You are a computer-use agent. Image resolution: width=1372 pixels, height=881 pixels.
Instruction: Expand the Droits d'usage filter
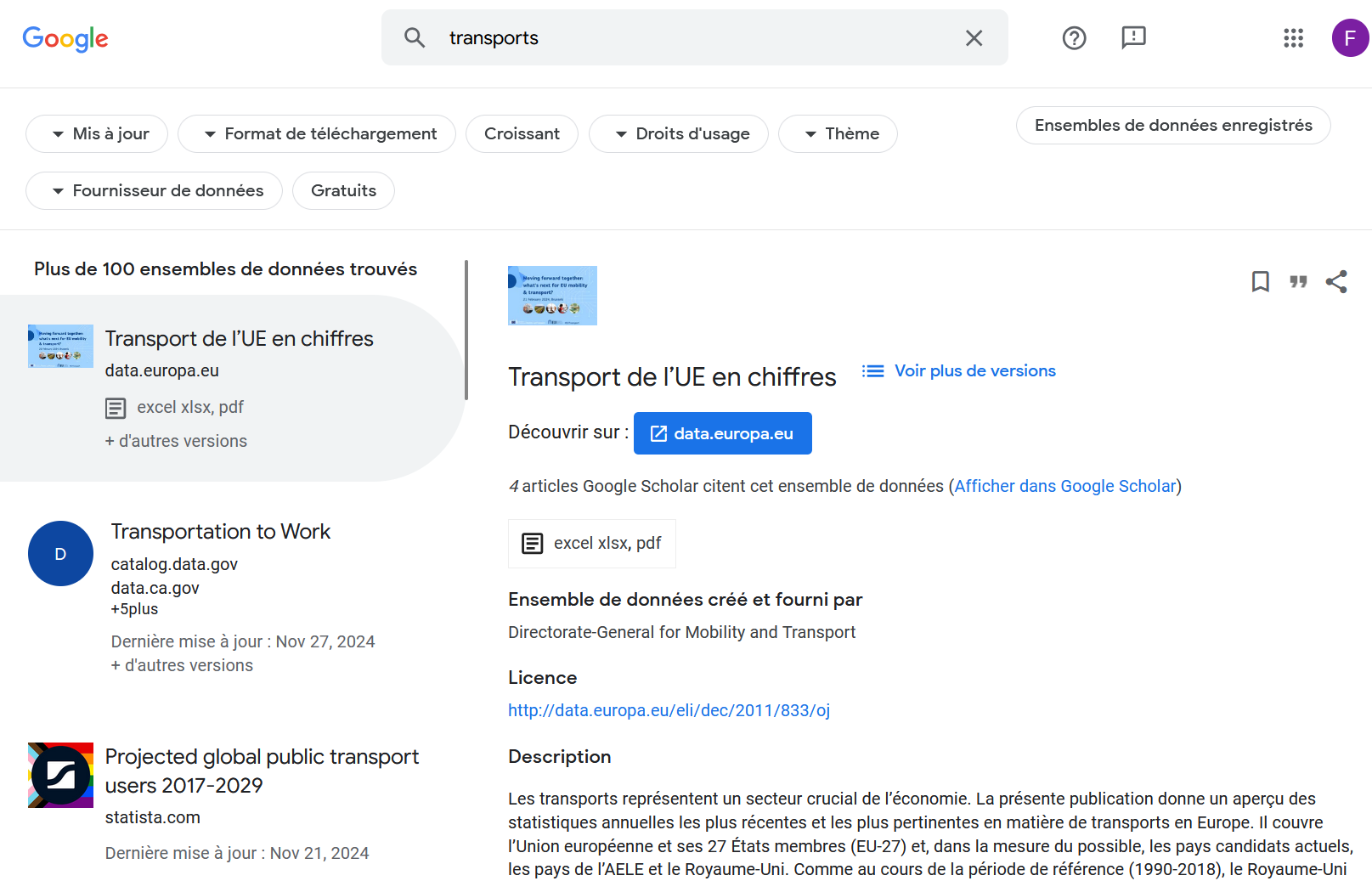pyautogui.click(x=679, y=134)
